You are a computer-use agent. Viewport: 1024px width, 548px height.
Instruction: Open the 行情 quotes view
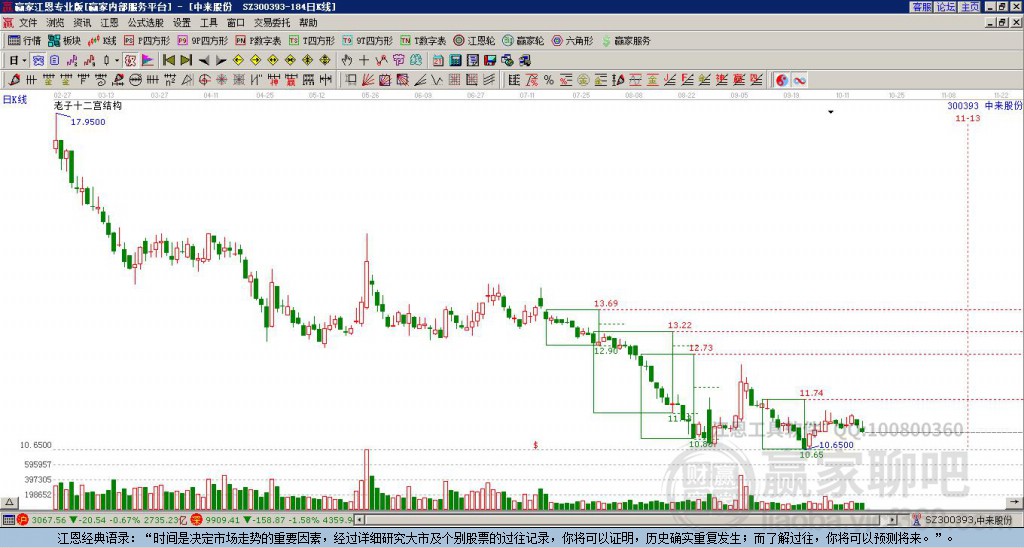point(24,40)
